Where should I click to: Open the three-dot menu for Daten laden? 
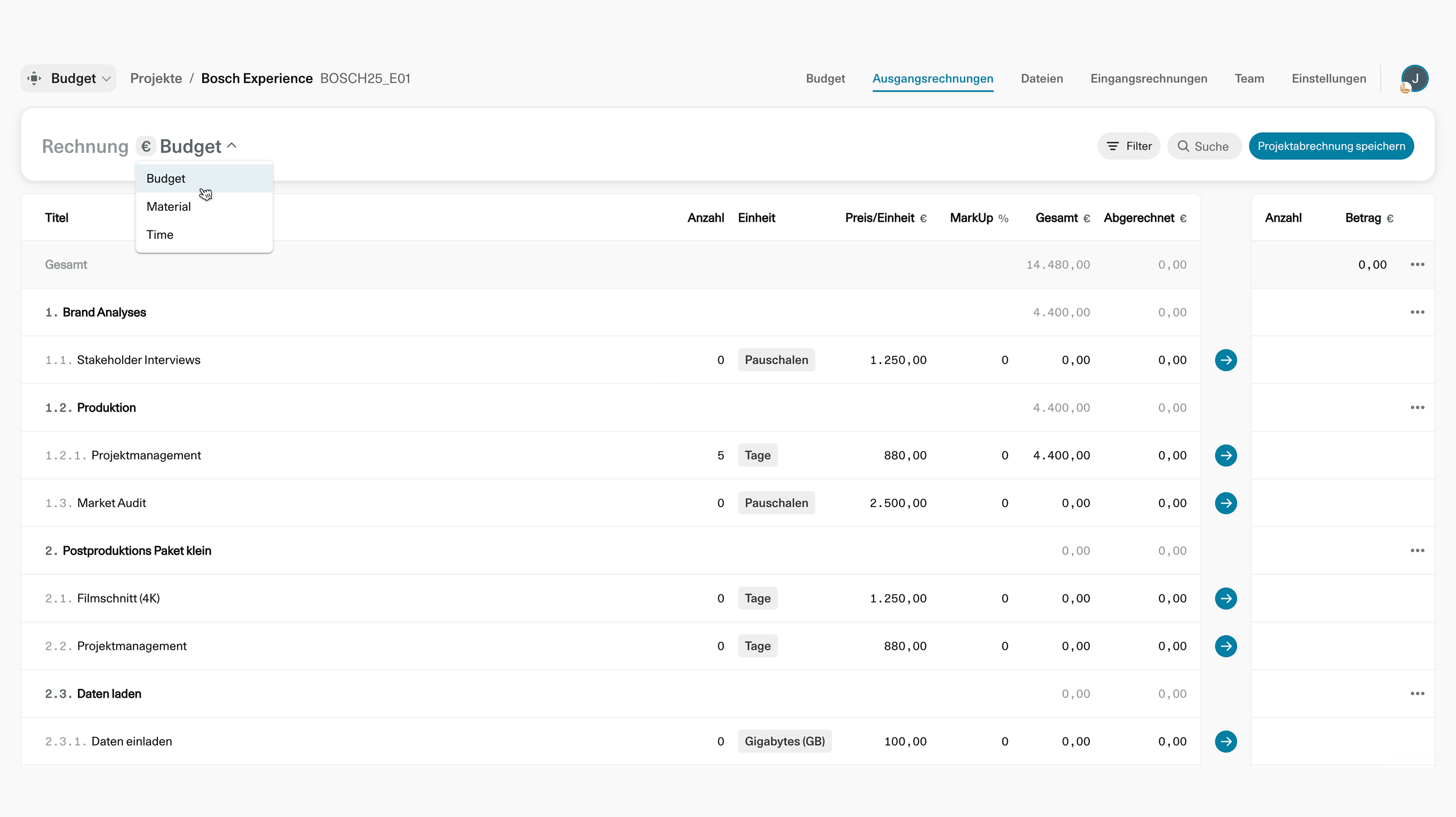click(x=1417, y=693)
